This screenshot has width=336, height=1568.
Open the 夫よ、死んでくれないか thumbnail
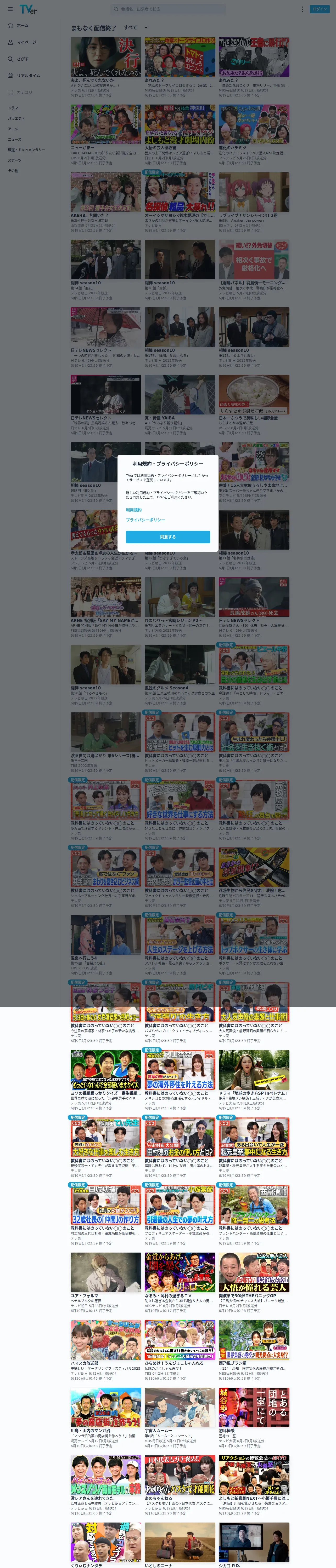[105, 57]
